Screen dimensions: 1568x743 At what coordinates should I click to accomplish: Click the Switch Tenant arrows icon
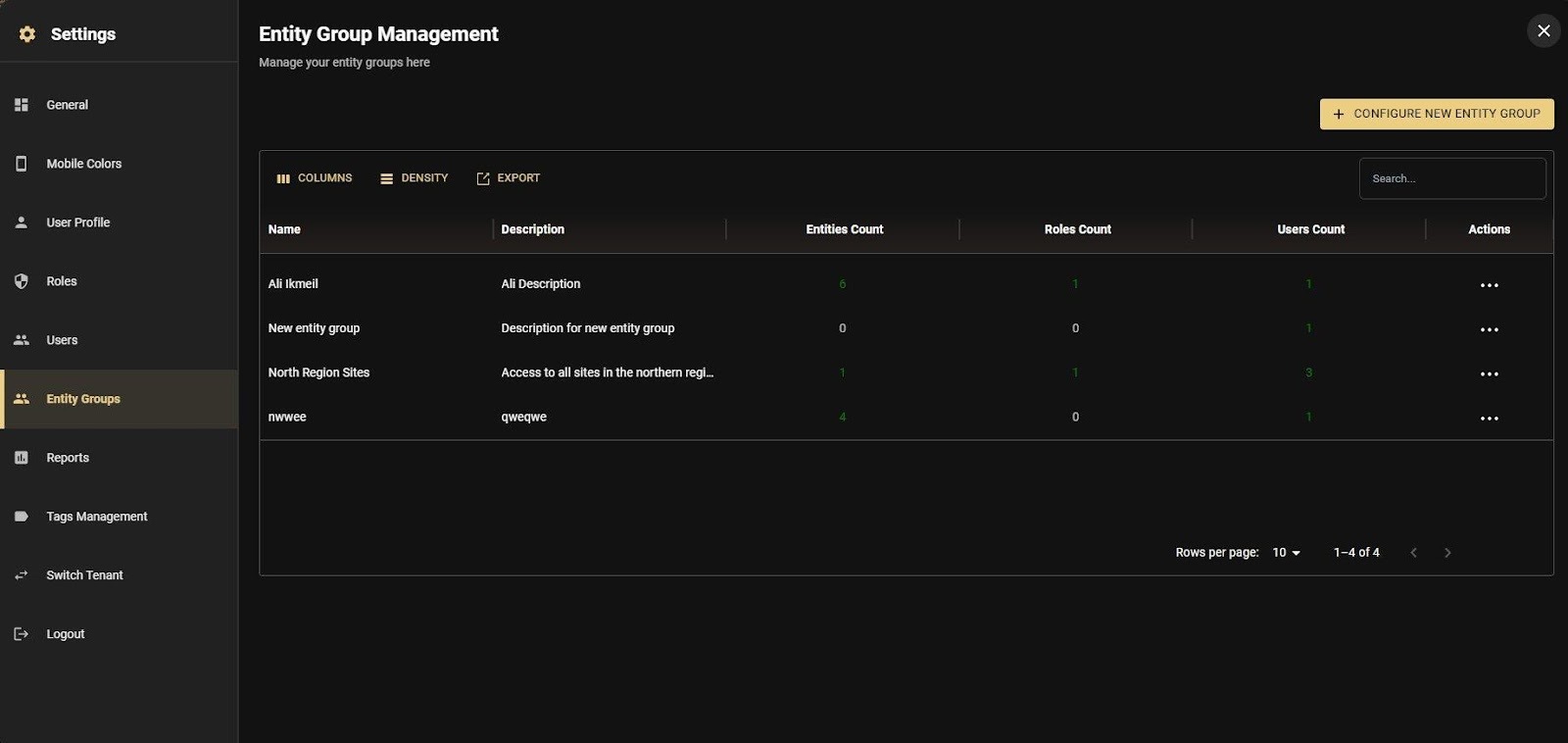pos(22,575)
